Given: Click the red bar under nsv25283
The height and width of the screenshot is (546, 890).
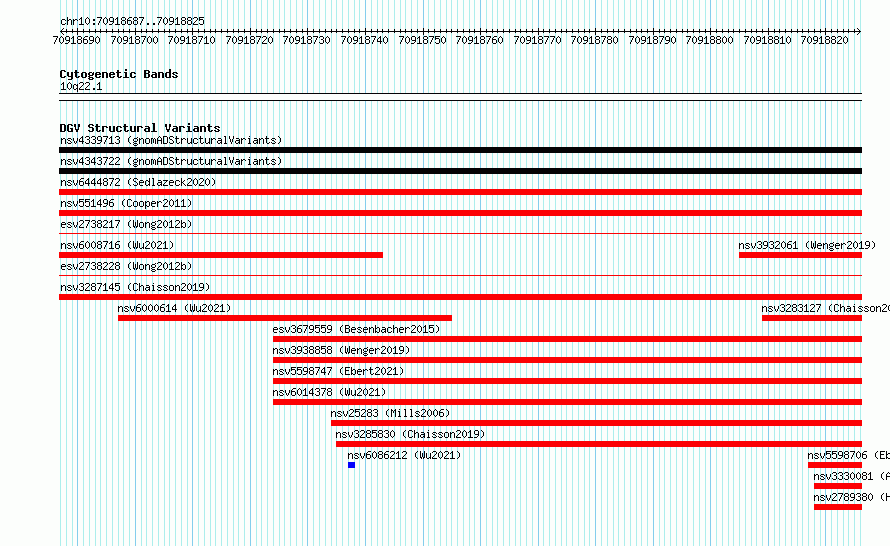Looking at the screenshot, I should pyautogui.click(x=597, y=423).
